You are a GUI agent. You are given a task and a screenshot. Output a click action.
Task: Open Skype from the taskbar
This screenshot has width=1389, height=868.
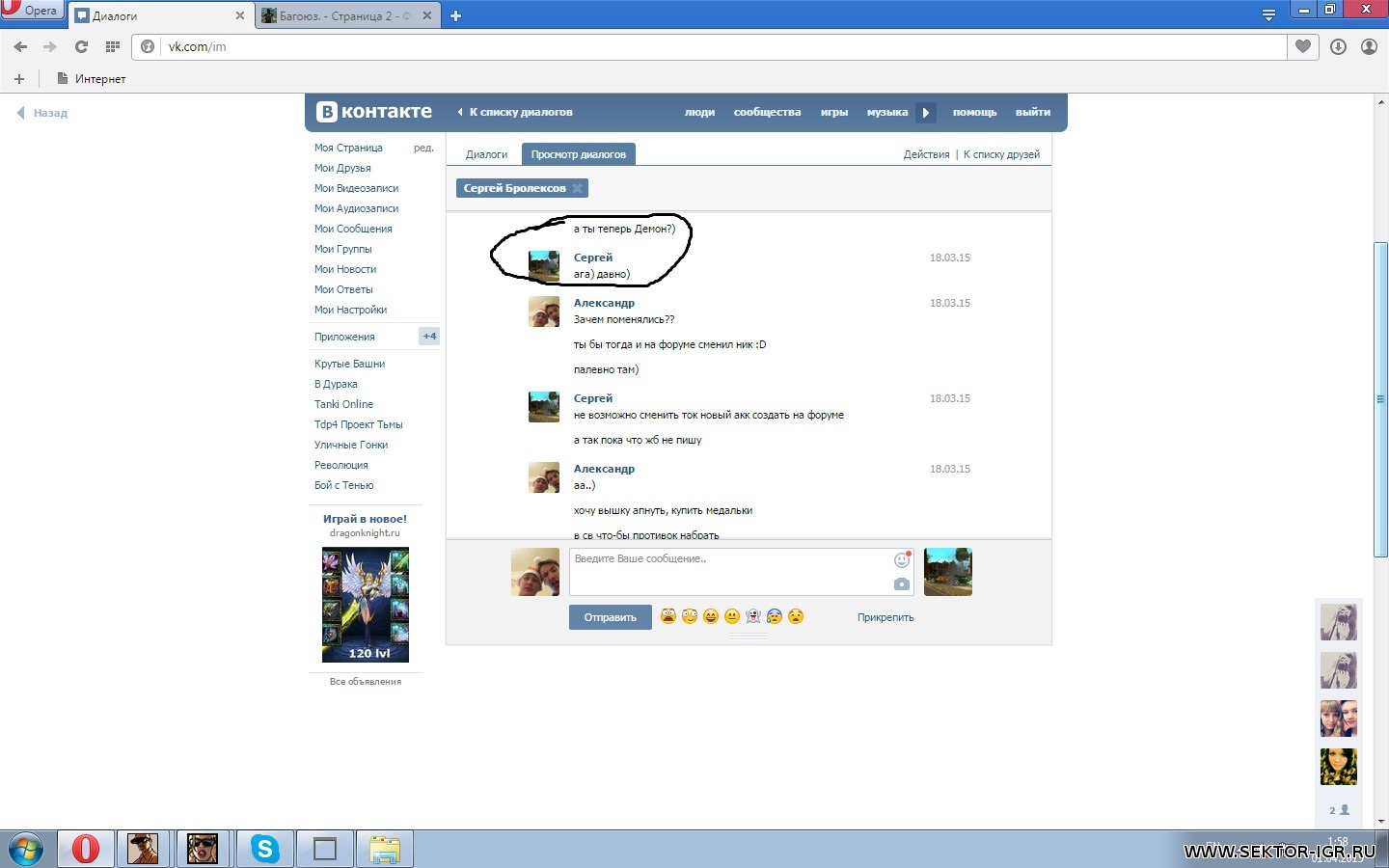coord(265,850)
